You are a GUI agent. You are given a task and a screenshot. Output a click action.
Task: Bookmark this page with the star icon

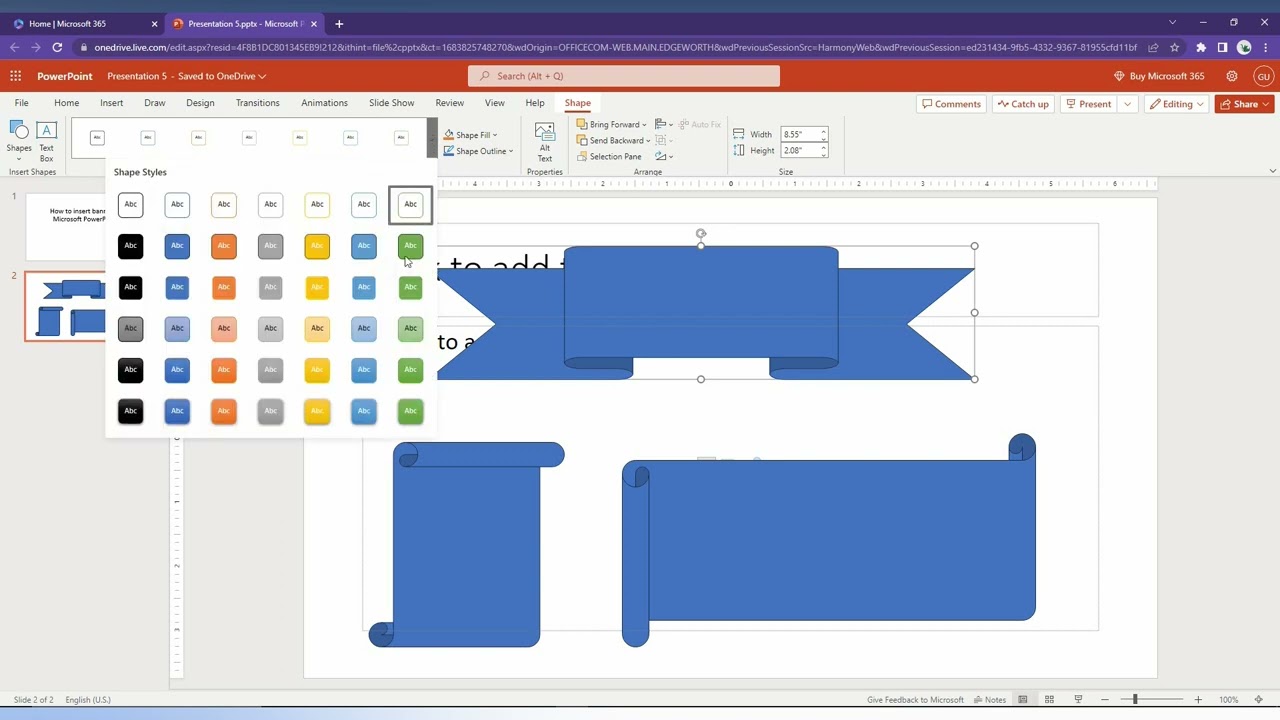pyautogui.click(x=1175, y=47)
